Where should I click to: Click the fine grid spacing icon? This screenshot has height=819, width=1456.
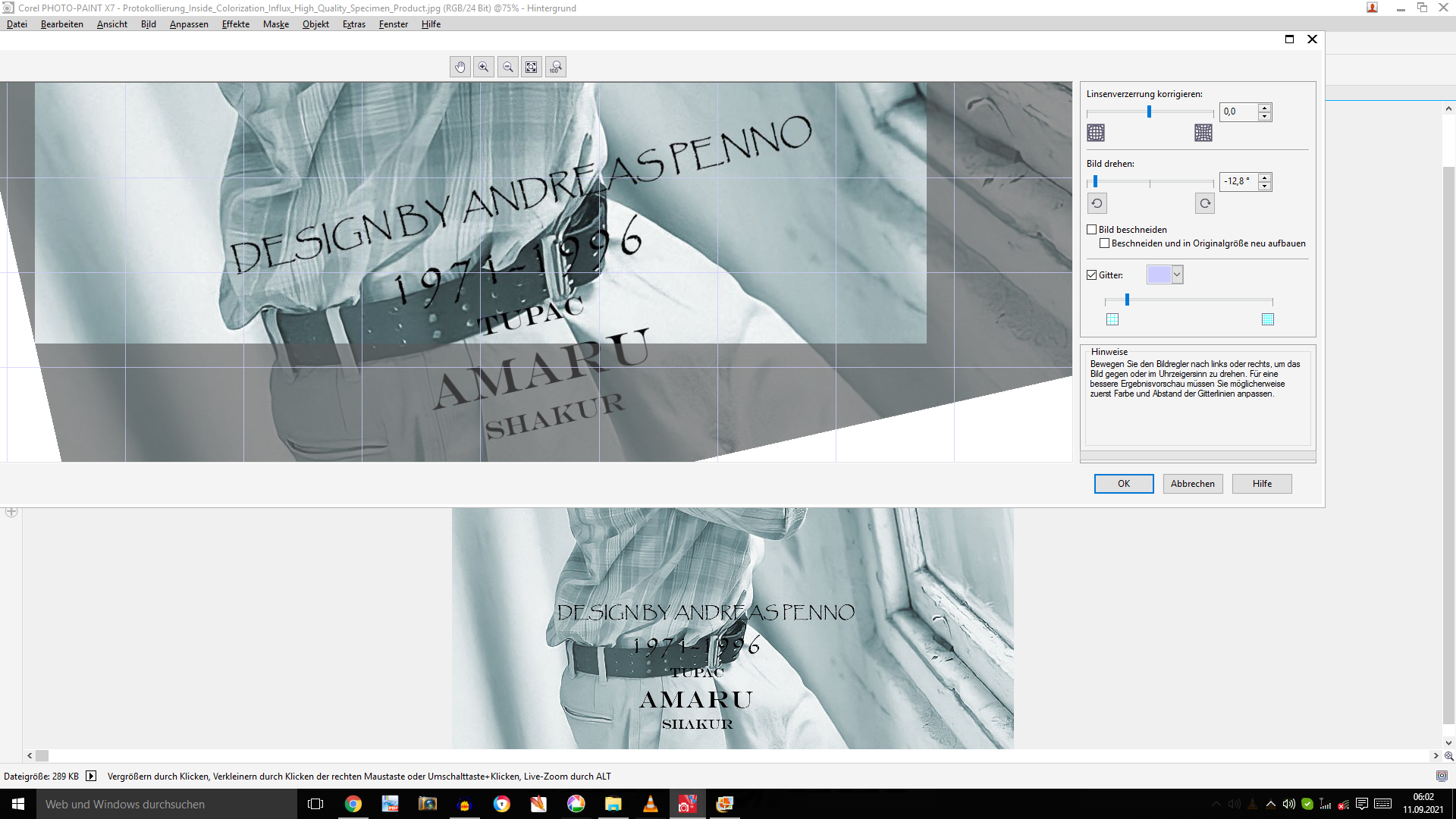1268,319
